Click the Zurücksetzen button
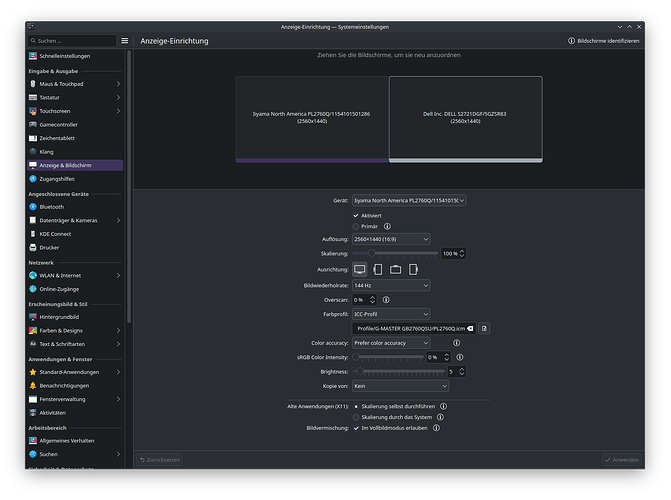The image size is (671, 500). 160,460
